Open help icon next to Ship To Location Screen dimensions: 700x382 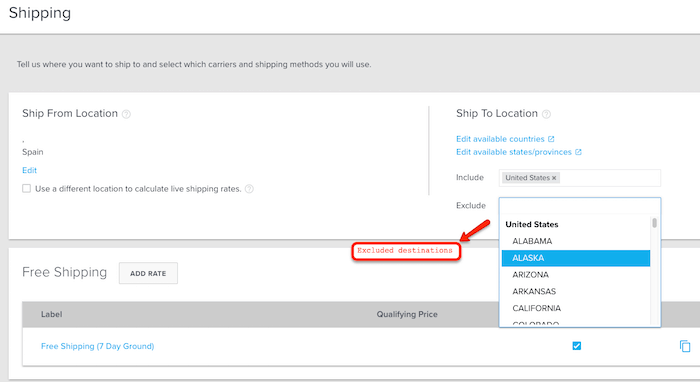[546, 114]
